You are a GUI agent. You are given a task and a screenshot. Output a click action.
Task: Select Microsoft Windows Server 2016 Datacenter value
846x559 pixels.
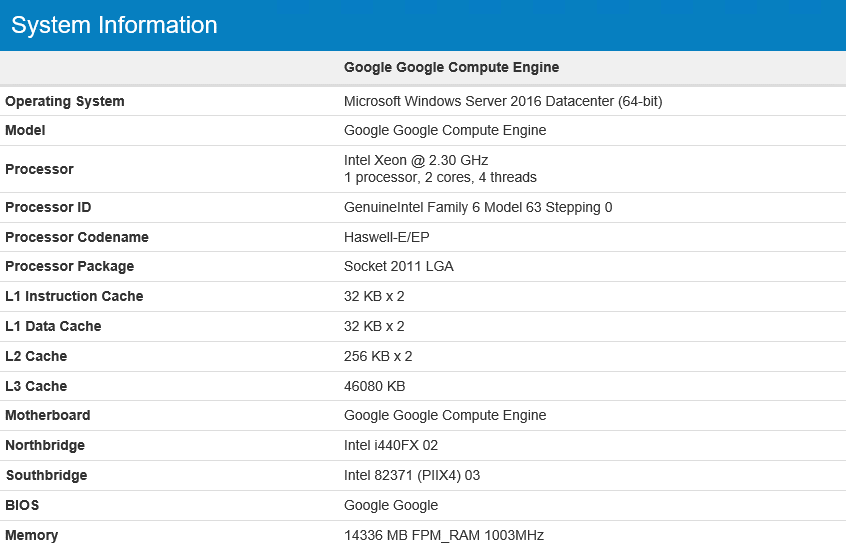503,101
